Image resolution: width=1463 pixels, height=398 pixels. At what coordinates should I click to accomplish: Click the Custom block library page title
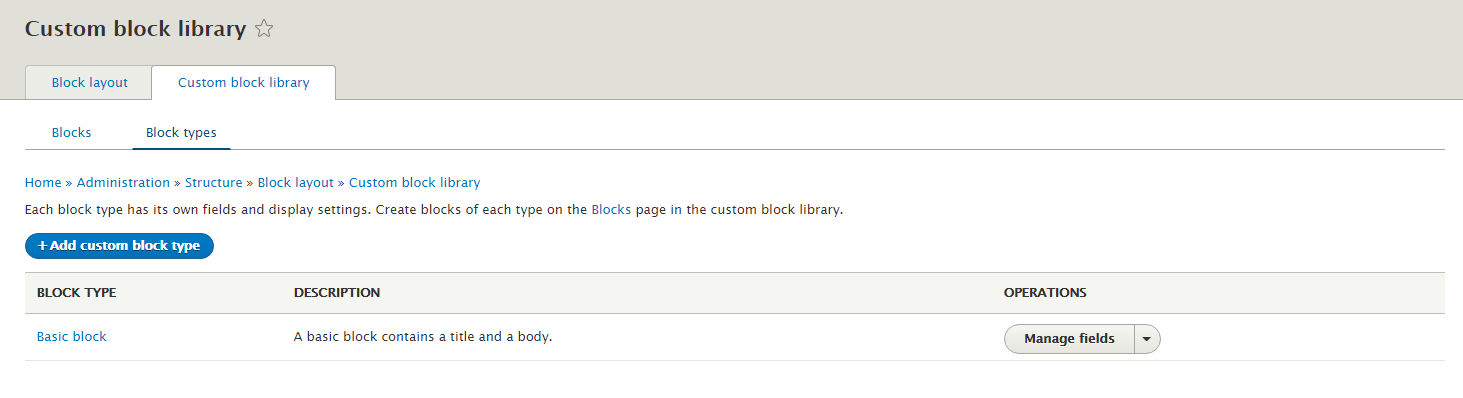click(135, 29)
